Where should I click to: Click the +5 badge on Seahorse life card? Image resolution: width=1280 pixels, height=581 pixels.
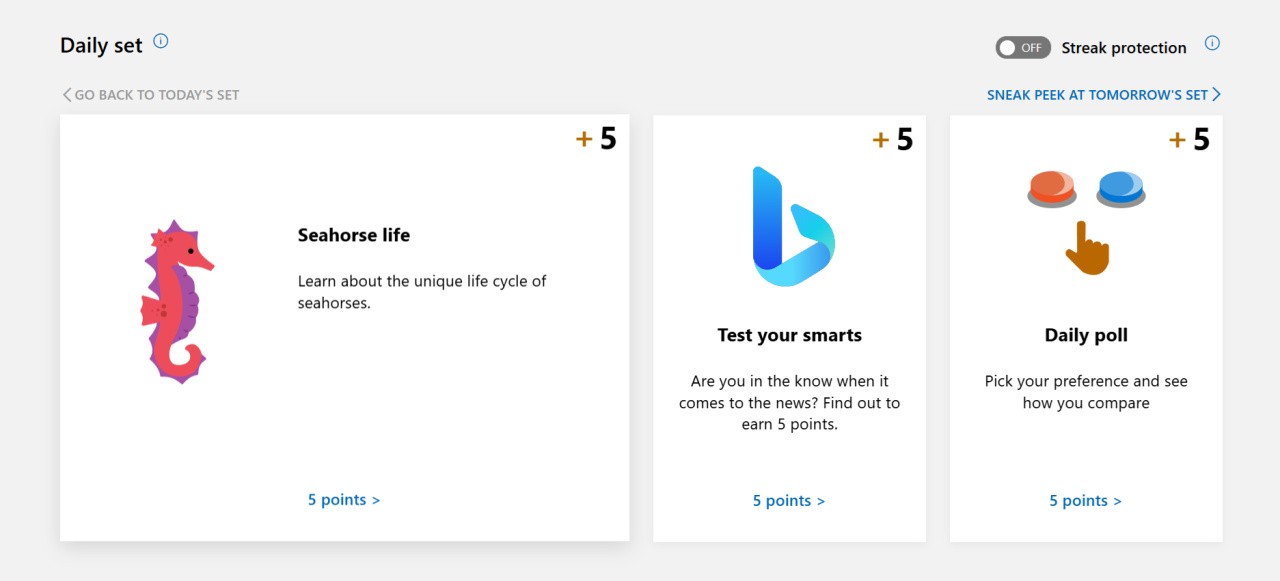coord(596,139)
